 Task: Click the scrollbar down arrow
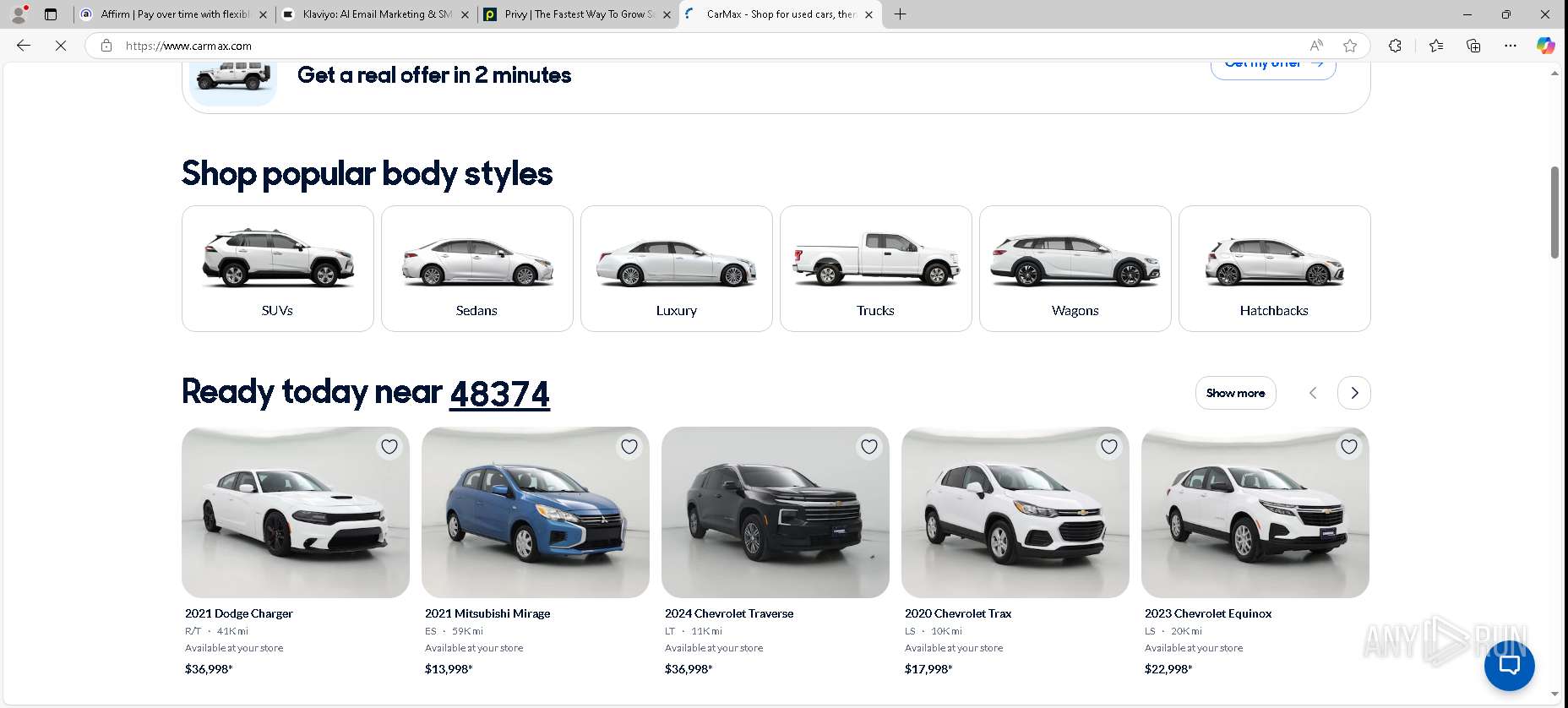point(1554,694)
